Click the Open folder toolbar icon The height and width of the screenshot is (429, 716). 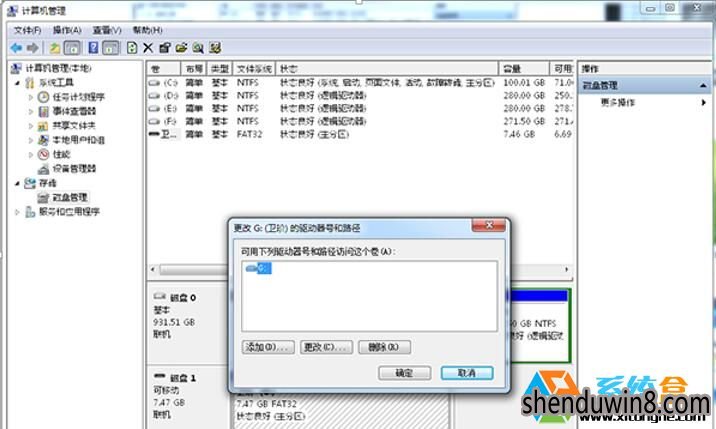coord(181,48)
